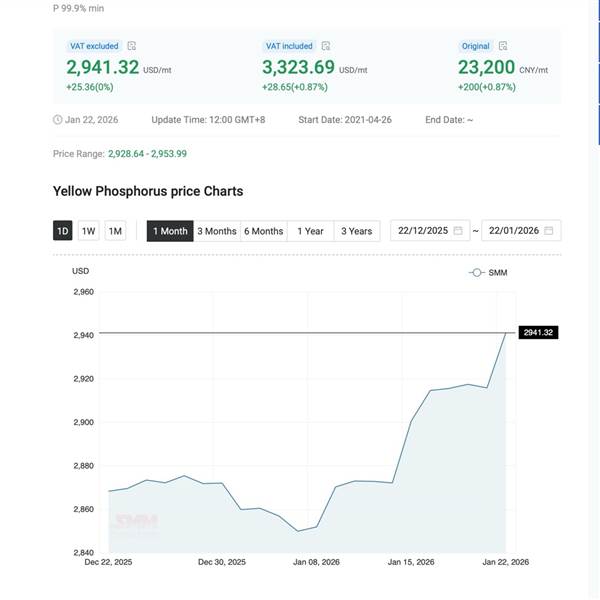Show the 3 Years price range

click(x=357, y=231)
